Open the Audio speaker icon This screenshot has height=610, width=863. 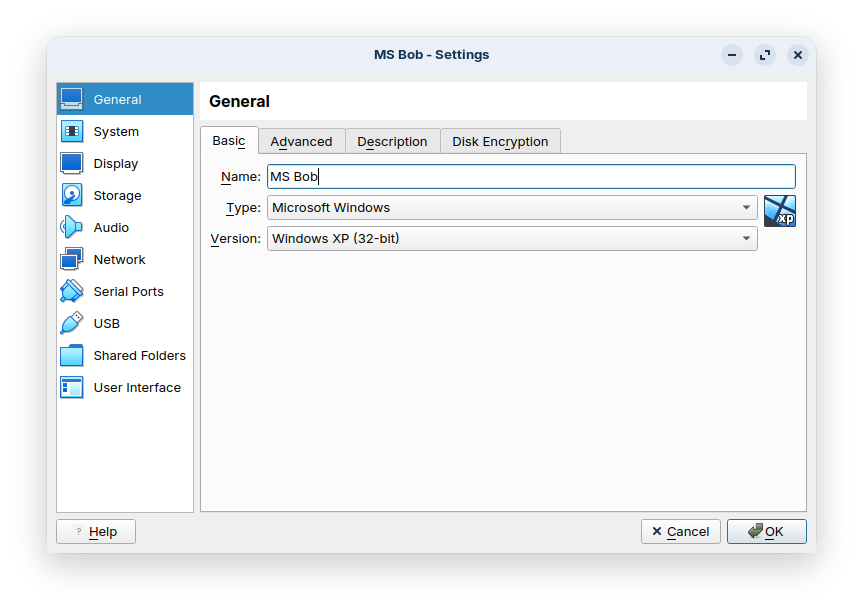click(72, 227)
